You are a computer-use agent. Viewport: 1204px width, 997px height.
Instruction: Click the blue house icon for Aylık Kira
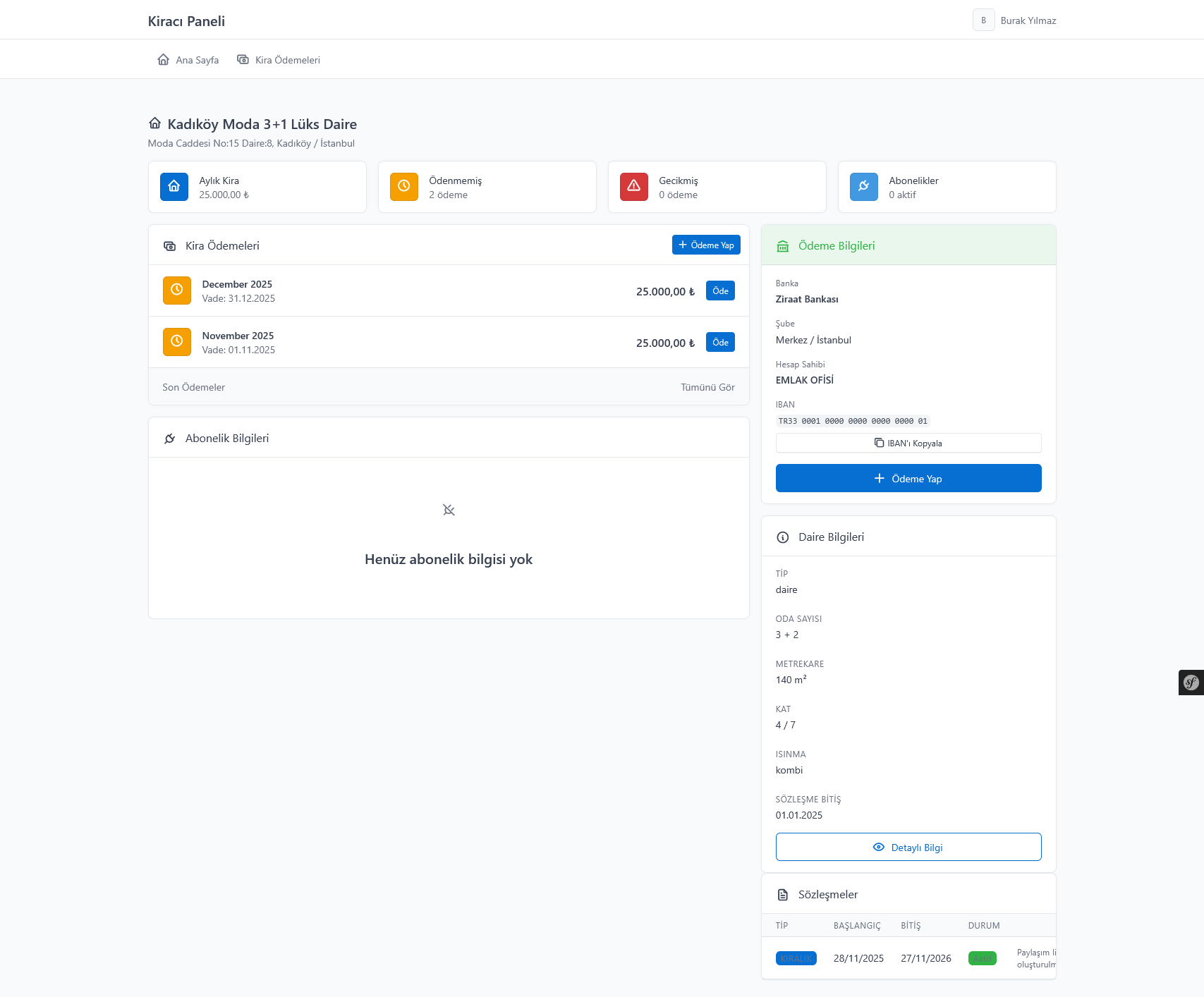pos(174,187)
